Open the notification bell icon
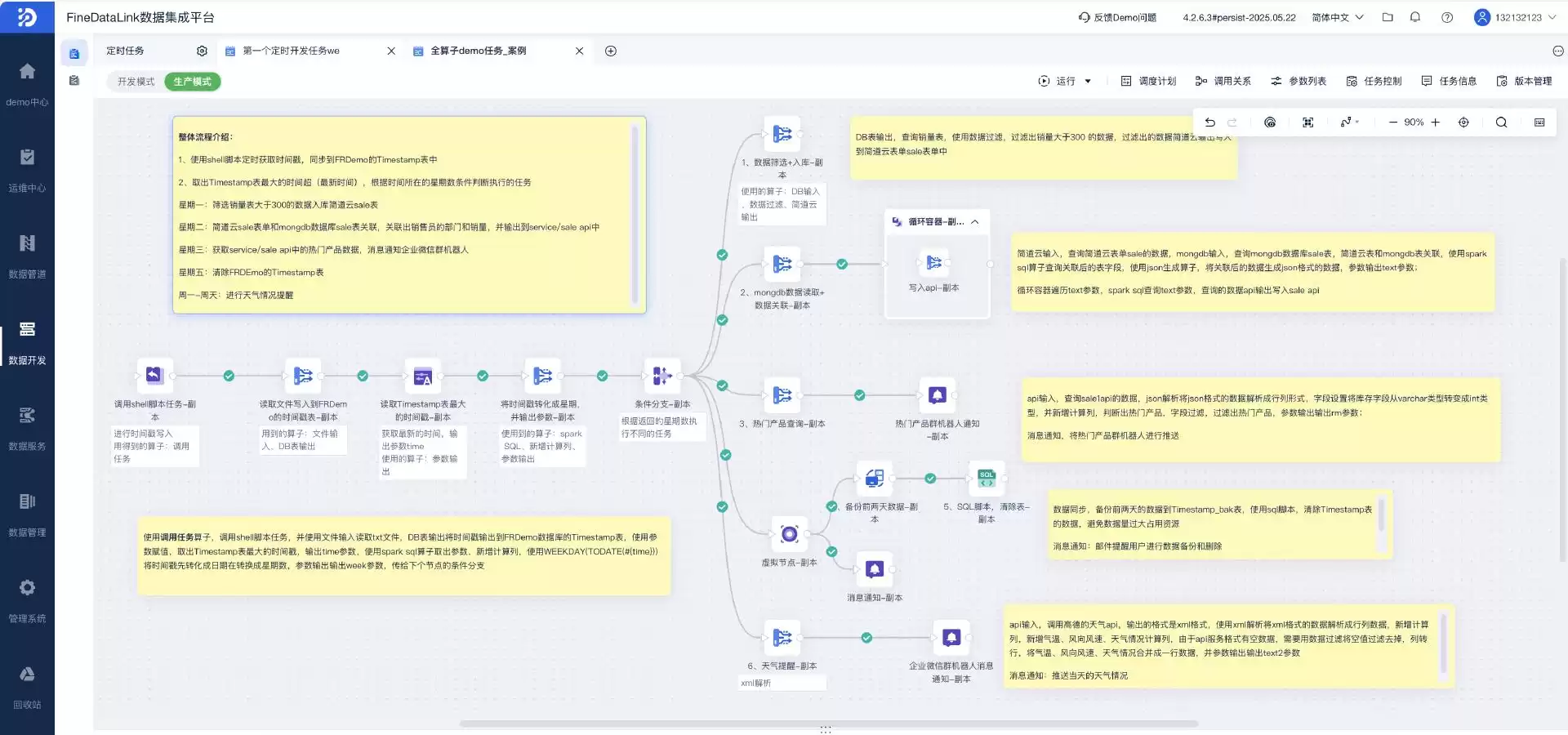The width and height of the screenshot is (1568, 735). 1415,17
